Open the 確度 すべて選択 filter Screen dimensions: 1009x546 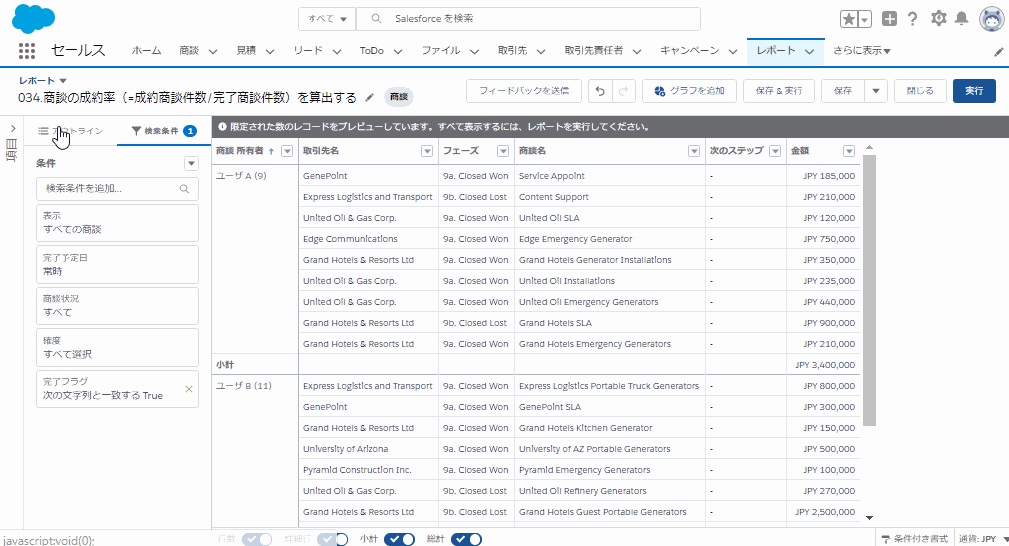[x=117, y=348]
